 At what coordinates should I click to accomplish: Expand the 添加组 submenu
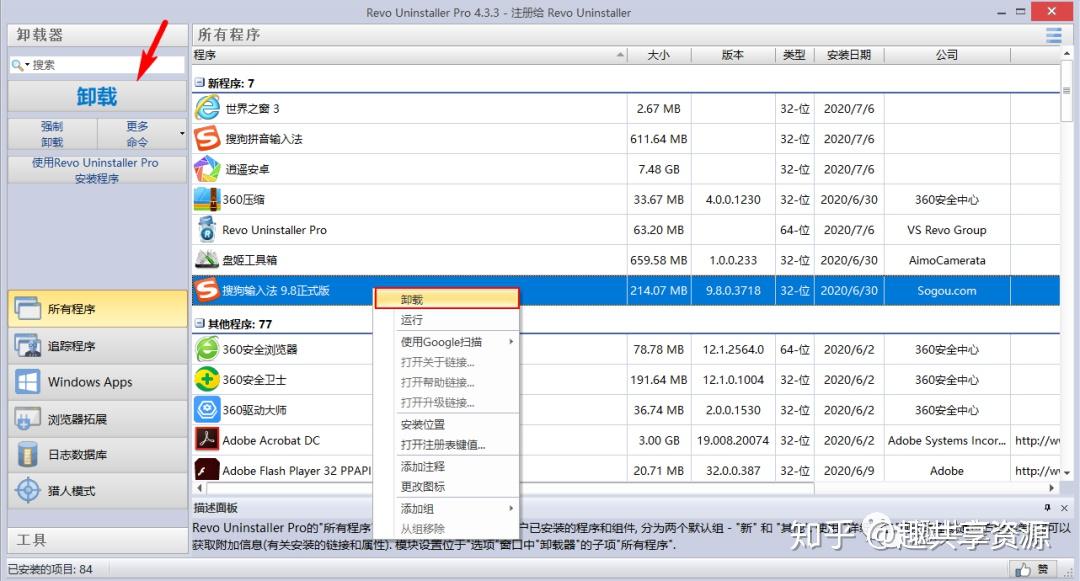click(511, 508)
